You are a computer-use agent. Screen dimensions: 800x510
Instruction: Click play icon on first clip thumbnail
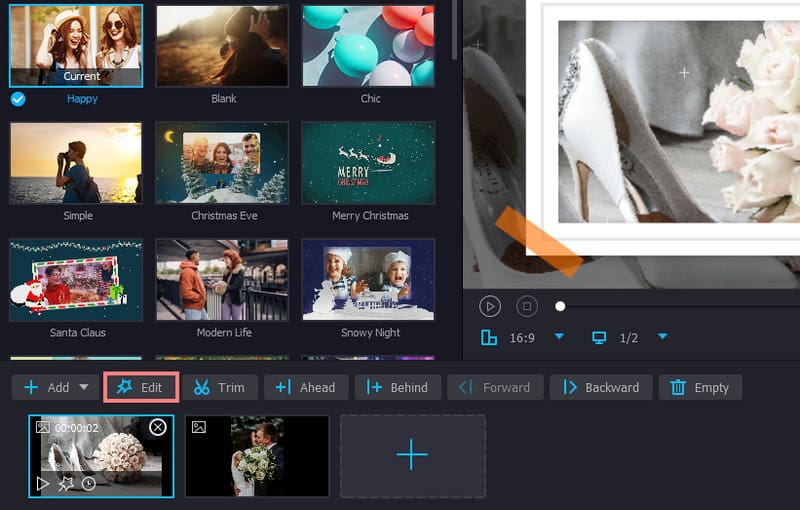[x=43, y=483]
